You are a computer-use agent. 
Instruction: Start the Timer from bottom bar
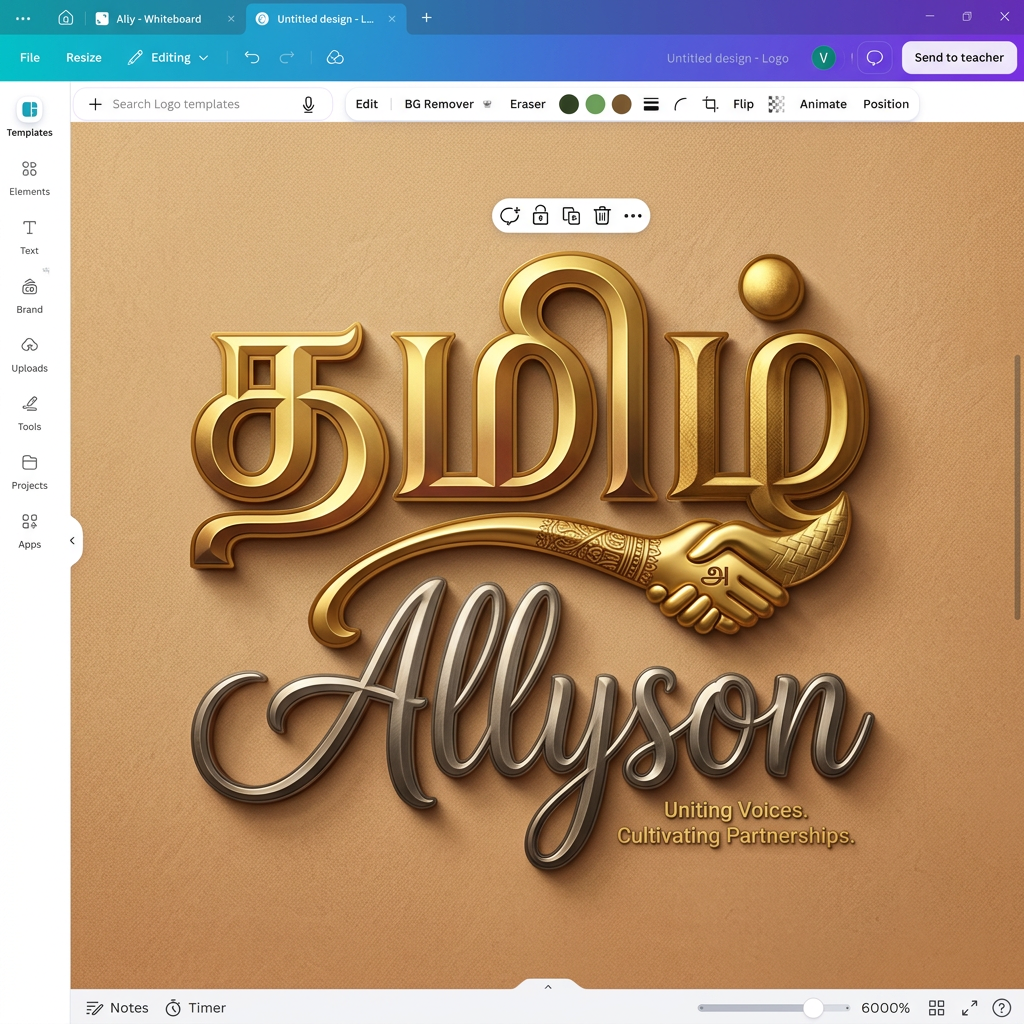coord(195,1008)
